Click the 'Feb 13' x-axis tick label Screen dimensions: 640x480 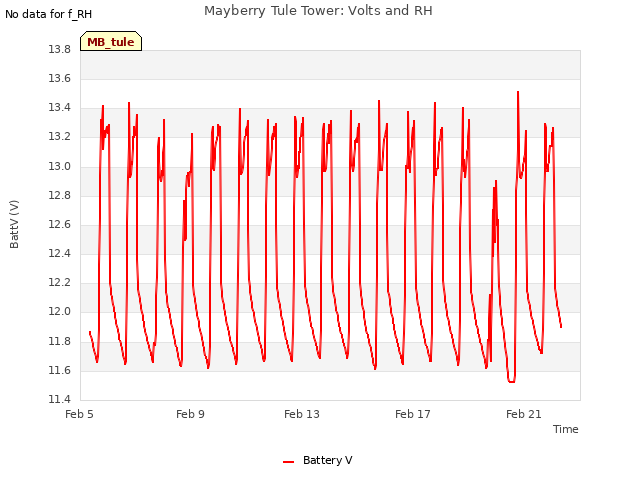[x=302, y=414]
